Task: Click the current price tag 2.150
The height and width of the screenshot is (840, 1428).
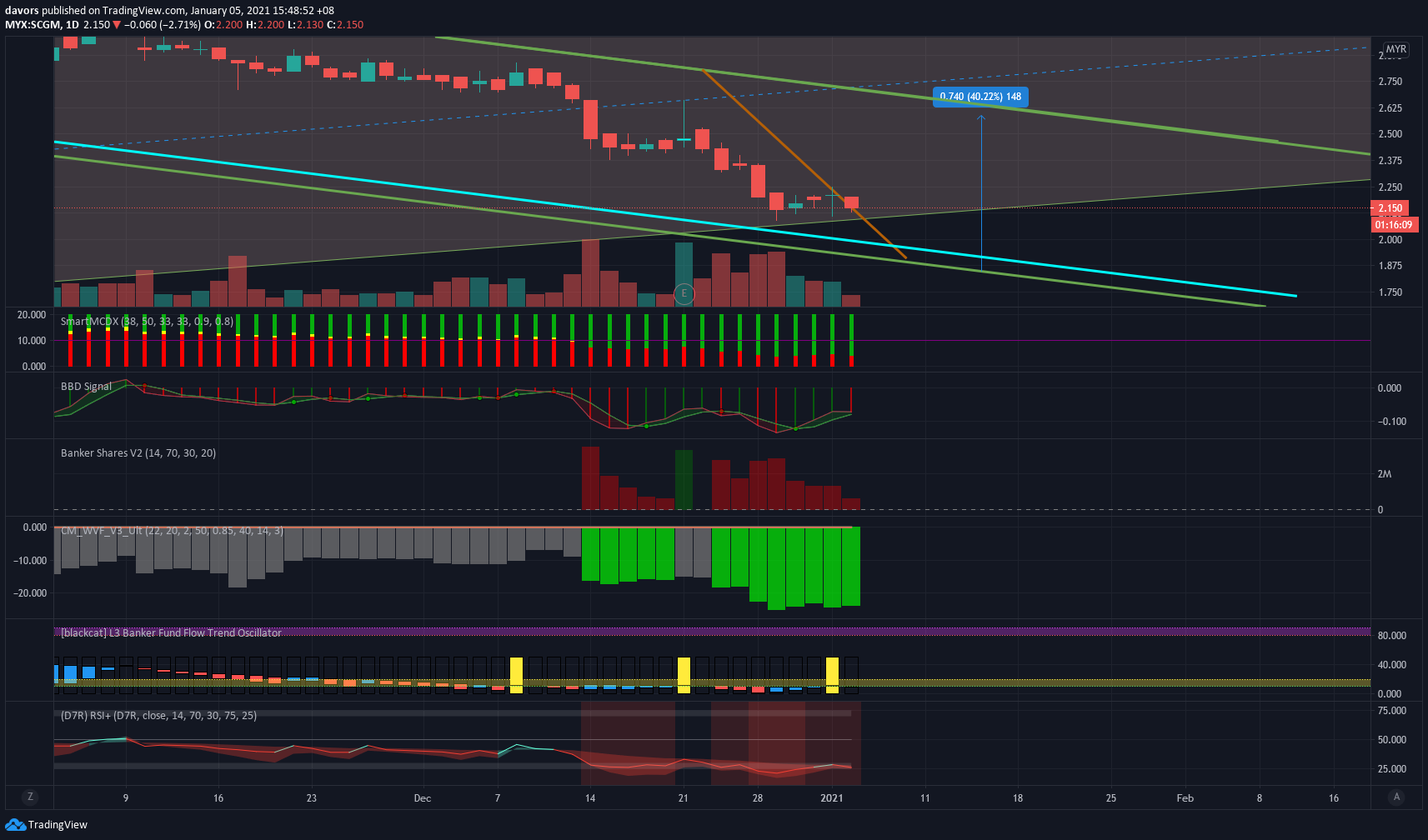Action: pos(1390,208)
